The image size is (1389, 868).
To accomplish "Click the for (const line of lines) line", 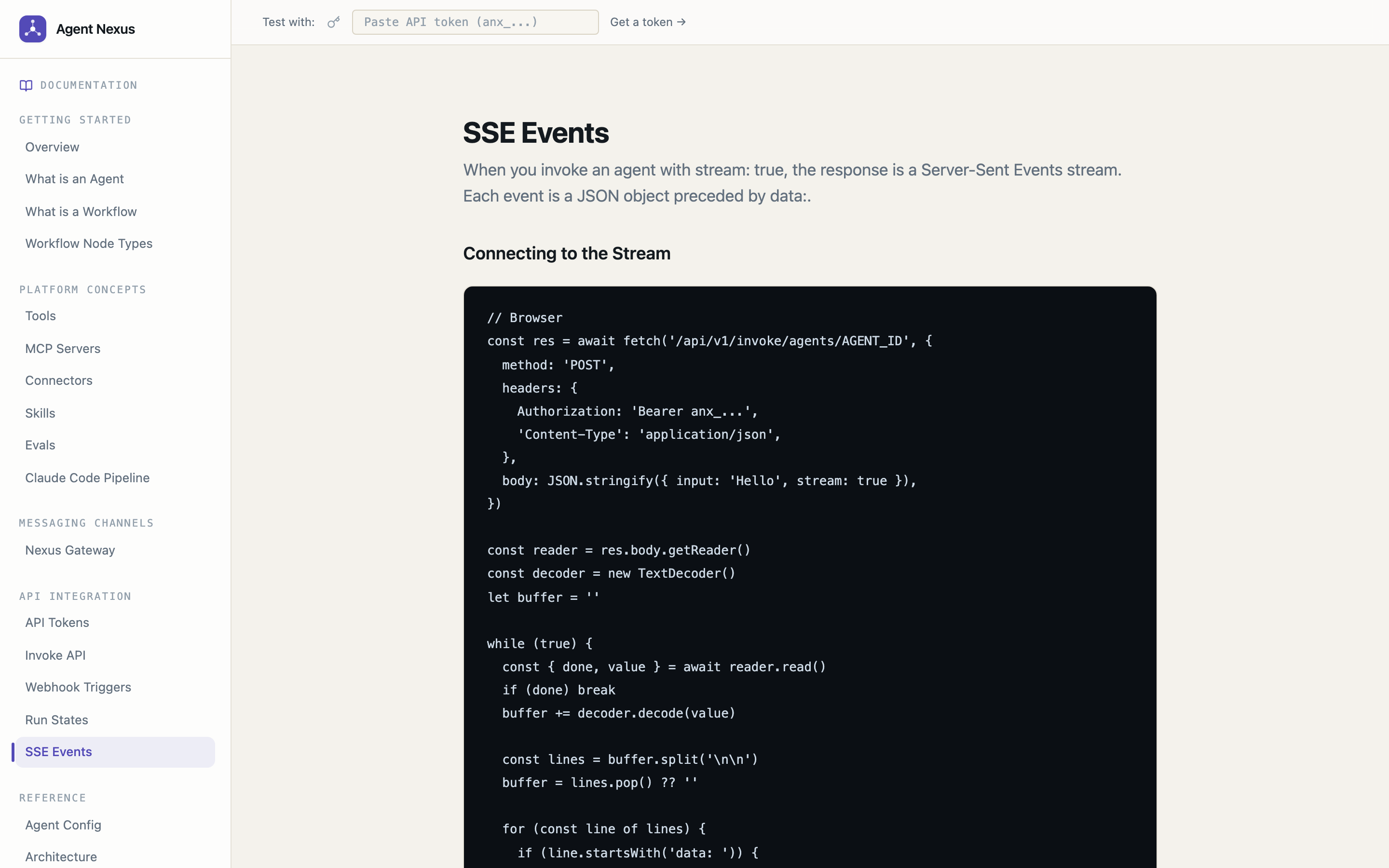I will pos(604,829).
